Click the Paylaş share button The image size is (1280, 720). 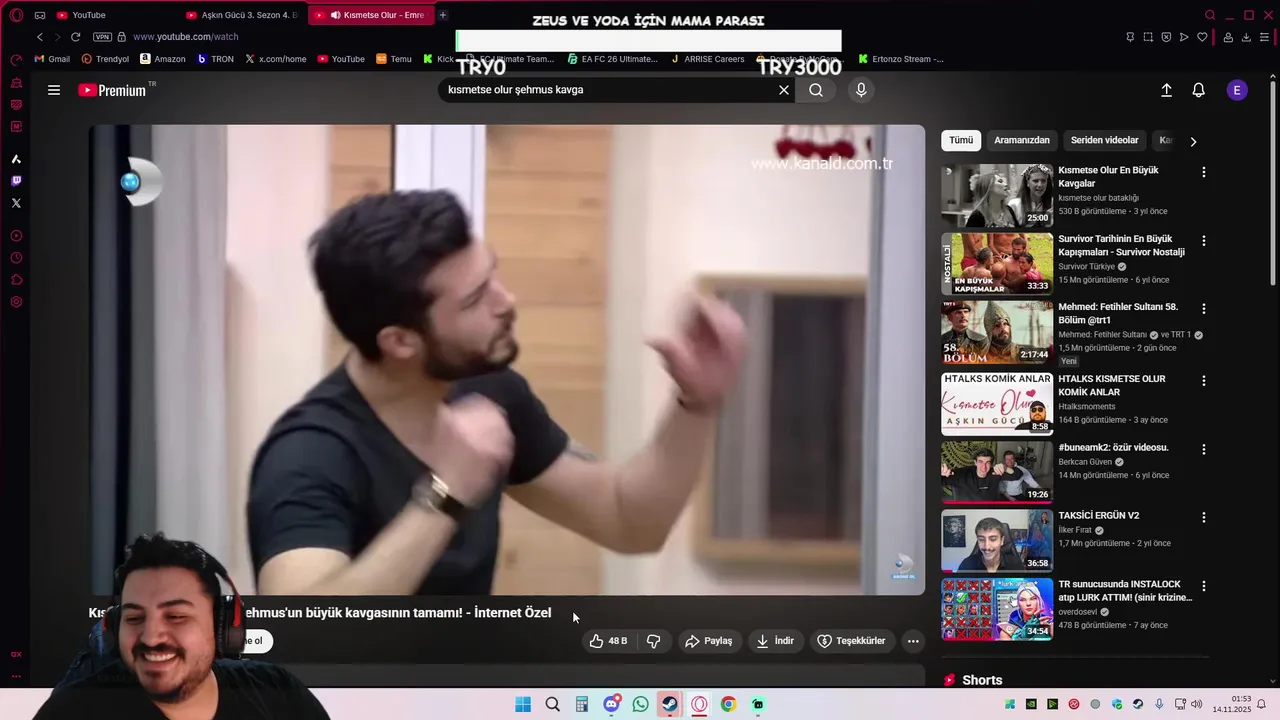point(708,641)
